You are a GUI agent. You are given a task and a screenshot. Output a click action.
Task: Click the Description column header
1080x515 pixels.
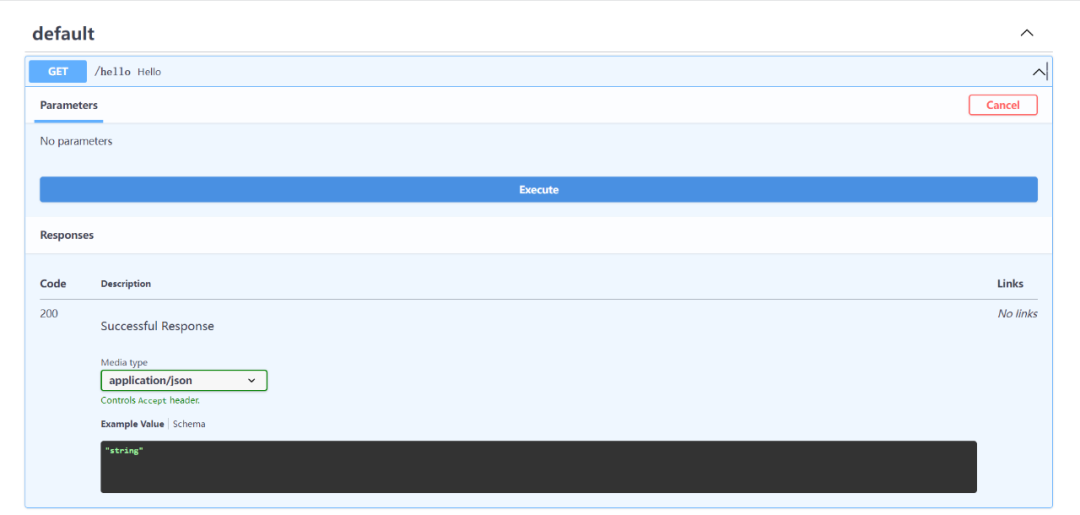pyautogui.click(x=125, y=284)
